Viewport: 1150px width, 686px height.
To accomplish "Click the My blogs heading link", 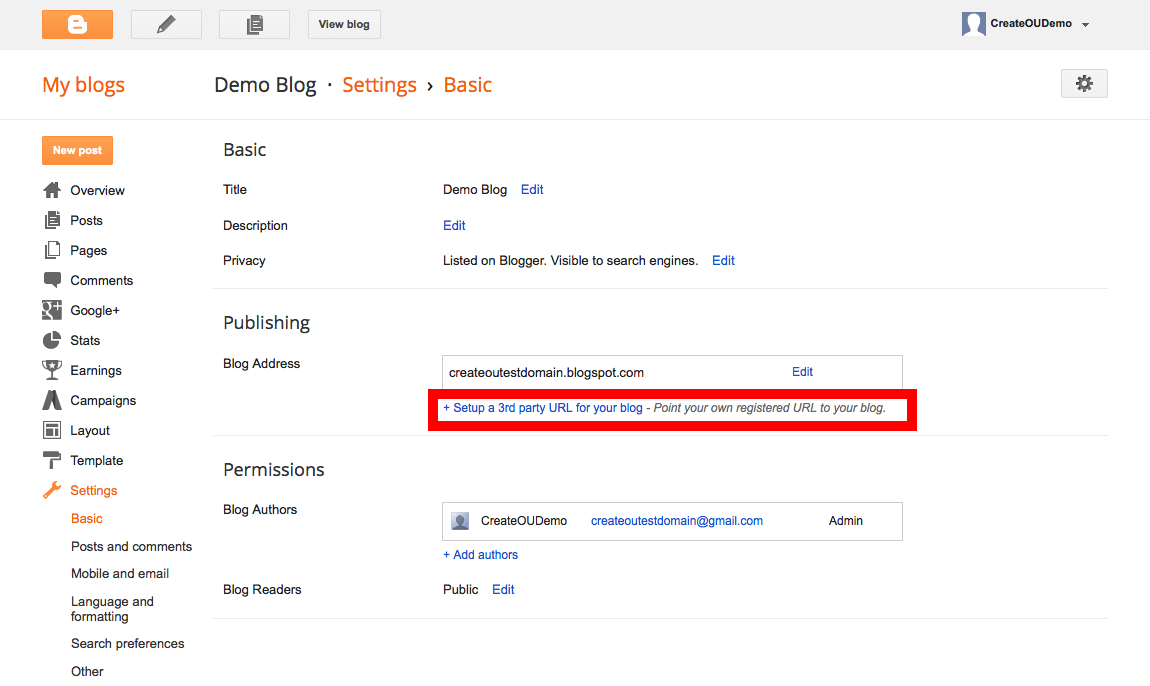I will [x=84, y=85].
